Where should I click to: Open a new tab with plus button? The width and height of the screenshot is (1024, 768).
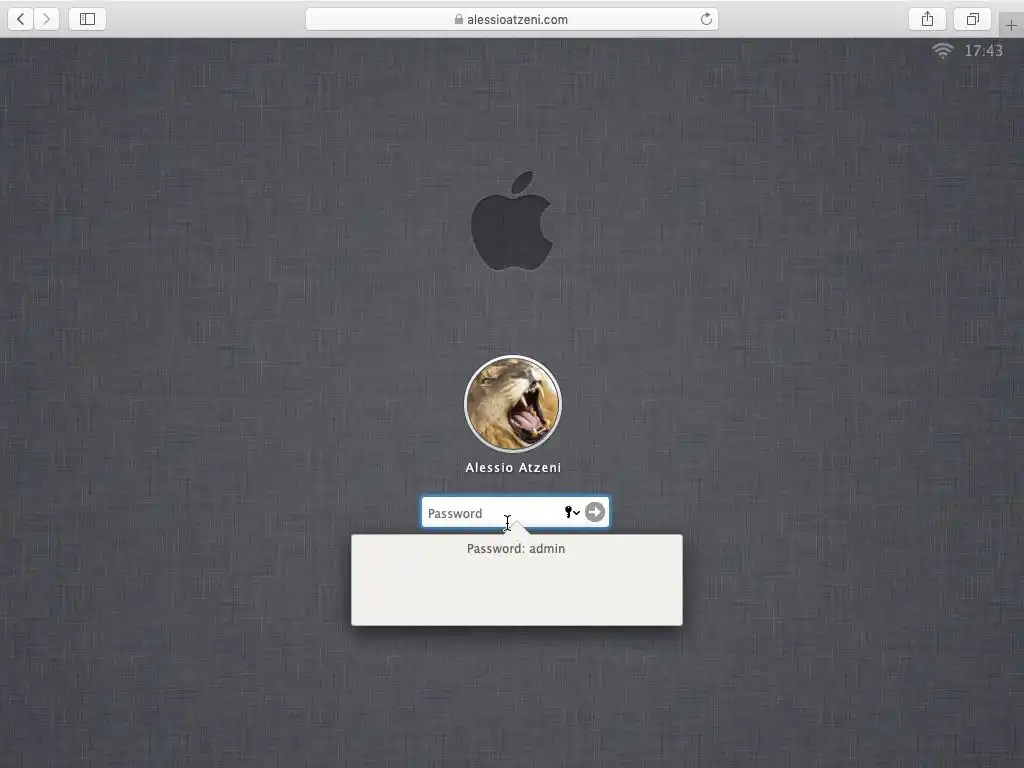1011,25
